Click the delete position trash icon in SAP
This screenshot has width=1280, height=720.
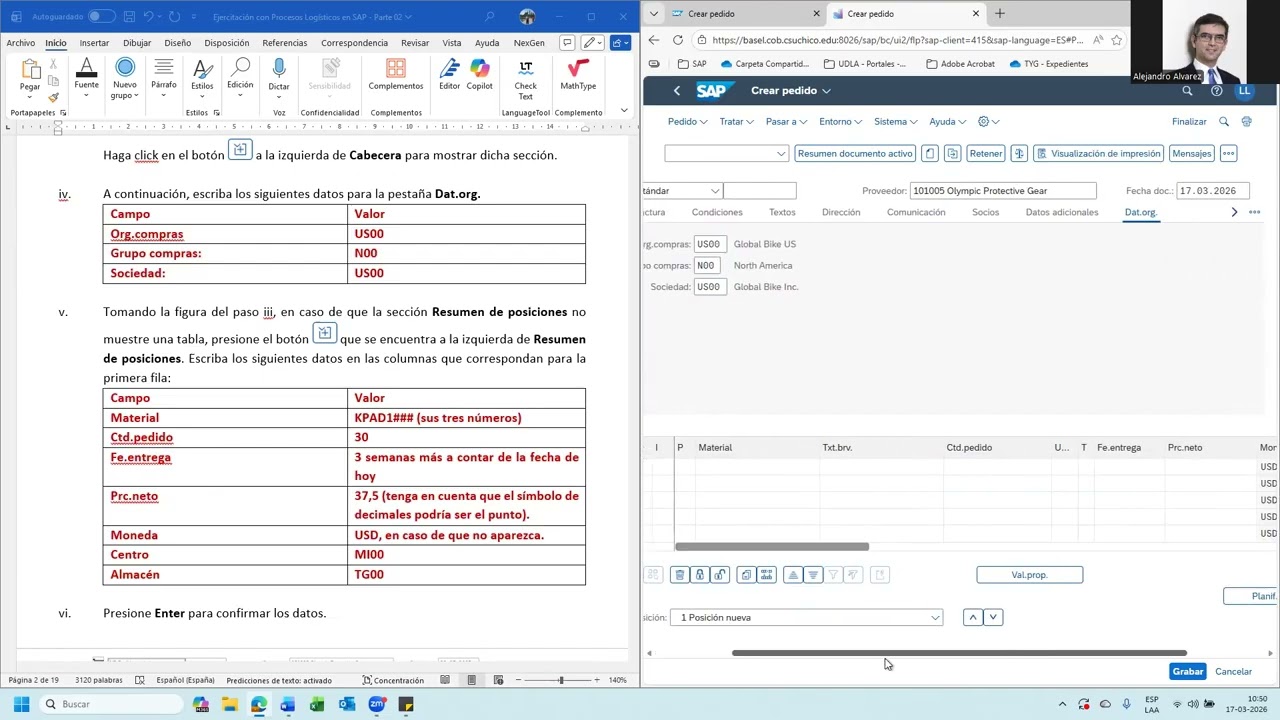[680, 575]
